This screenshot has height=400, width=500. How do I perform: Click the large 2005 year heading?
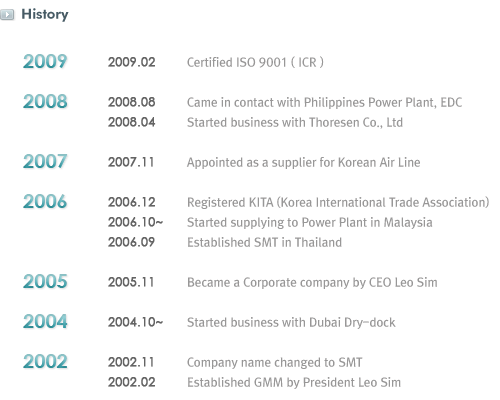click(x=45, y=282)
